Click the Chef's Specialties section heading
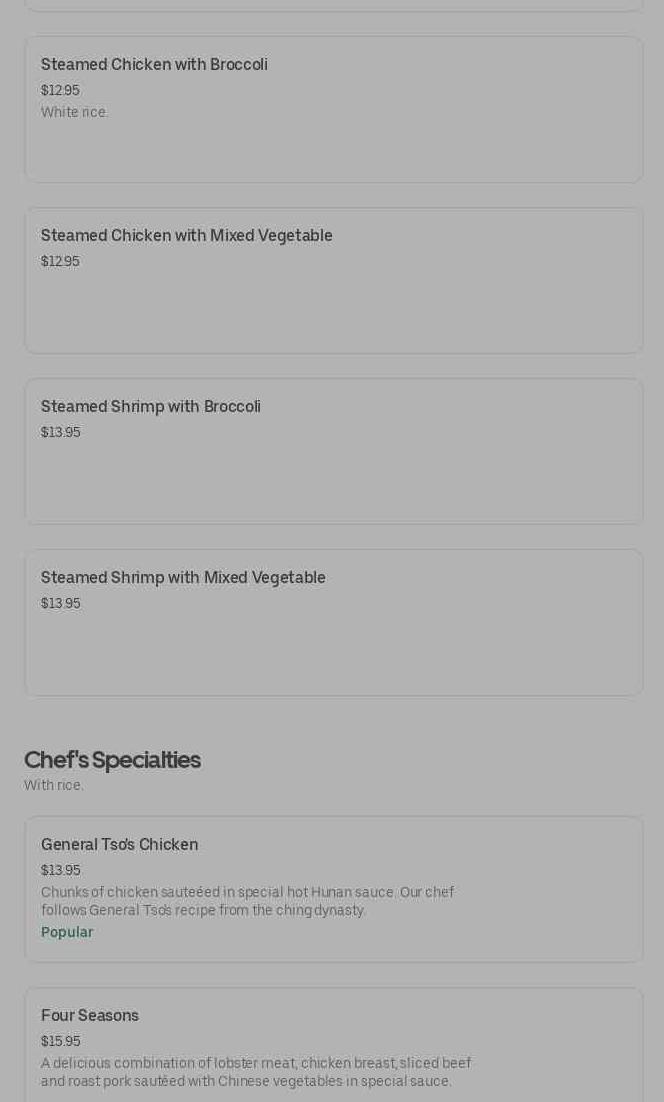Image resolution: width=664 pixels, height=1102 pixels. [x=112, y=760]
